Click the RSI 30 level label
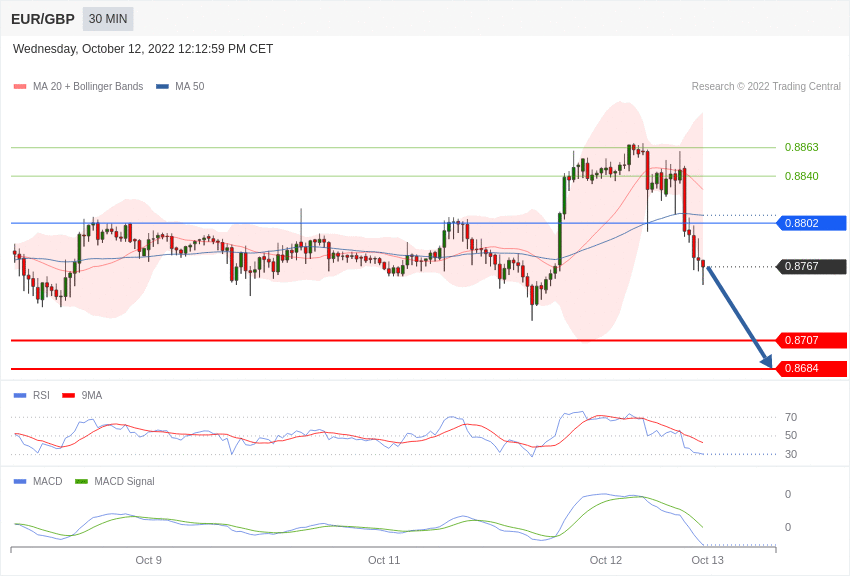This screenshot has height=576, width=850. [791, 455]
